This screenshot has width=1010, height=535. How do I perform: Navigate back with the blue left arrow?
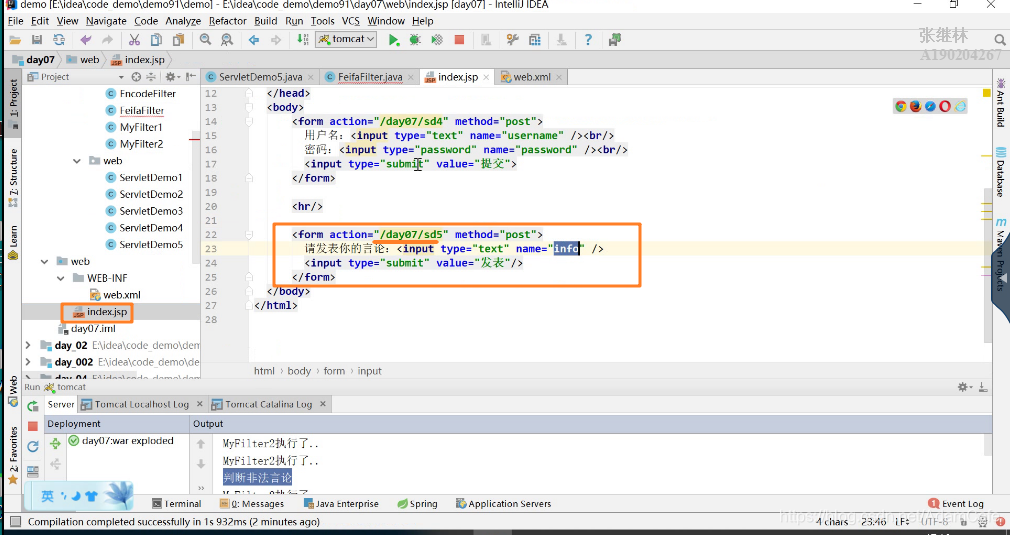click(254, 40)
